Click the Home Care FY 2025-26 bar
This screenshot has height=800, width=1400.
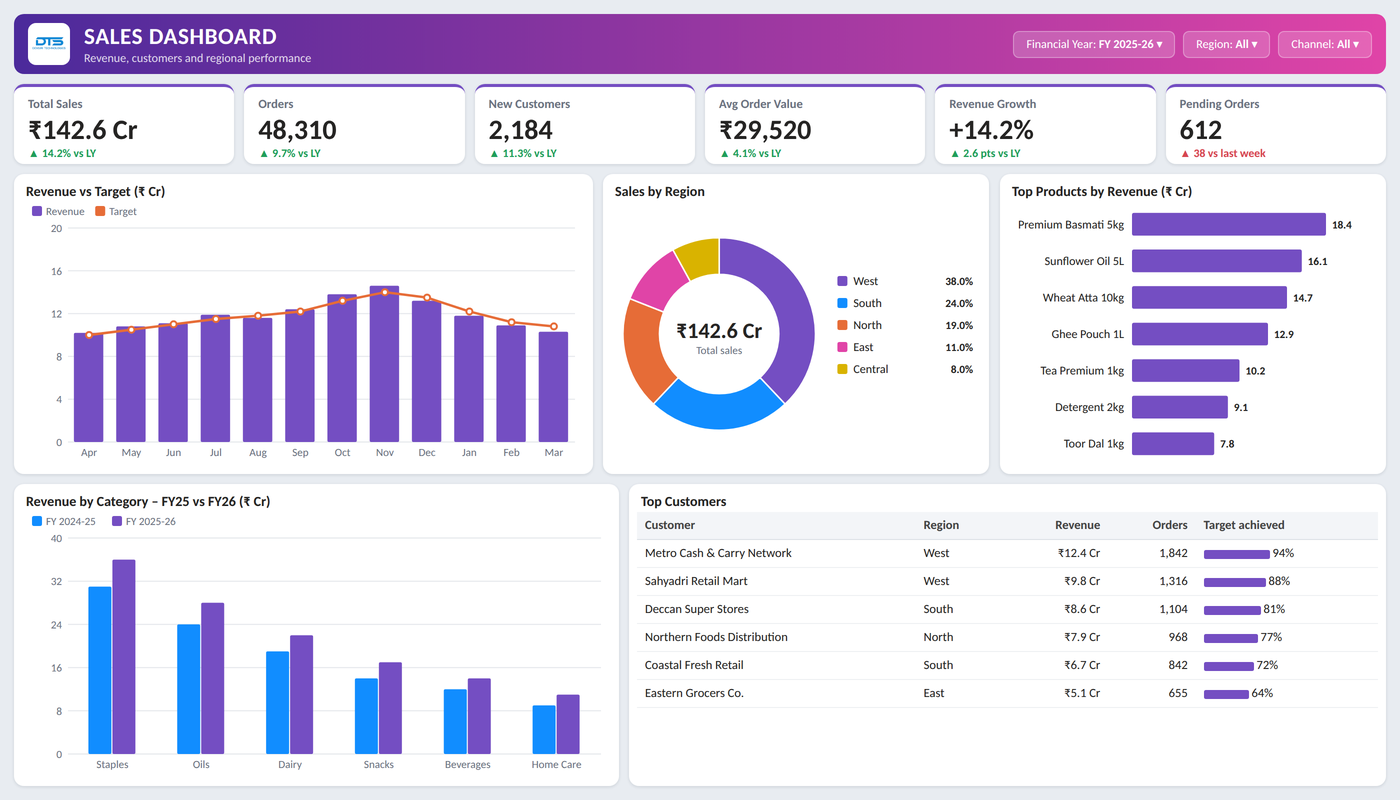click(568, 725)
